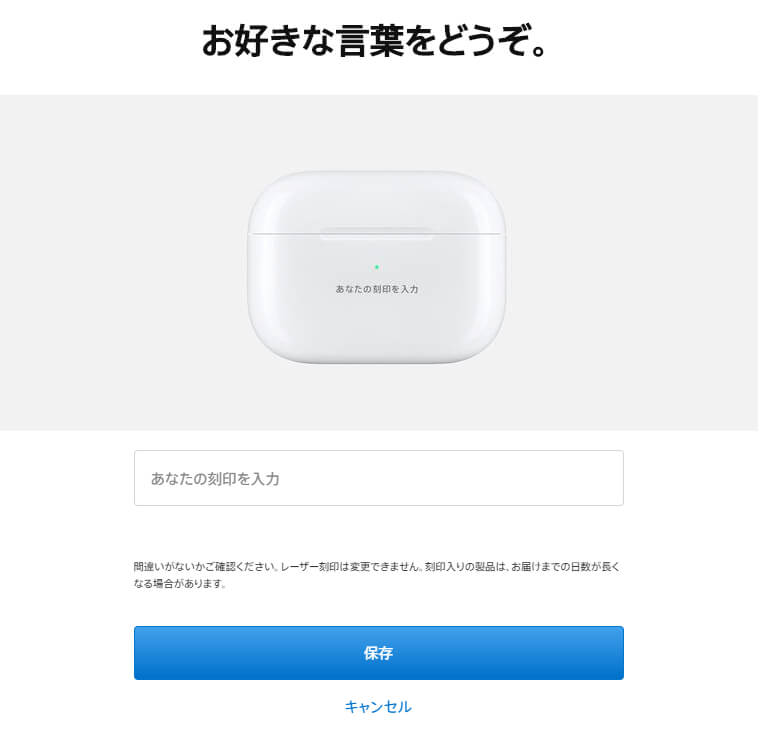The height and width of the screenshot is (730, 760).
Task: Click the rounded top-left corner of the case
Action: (266, 191)
